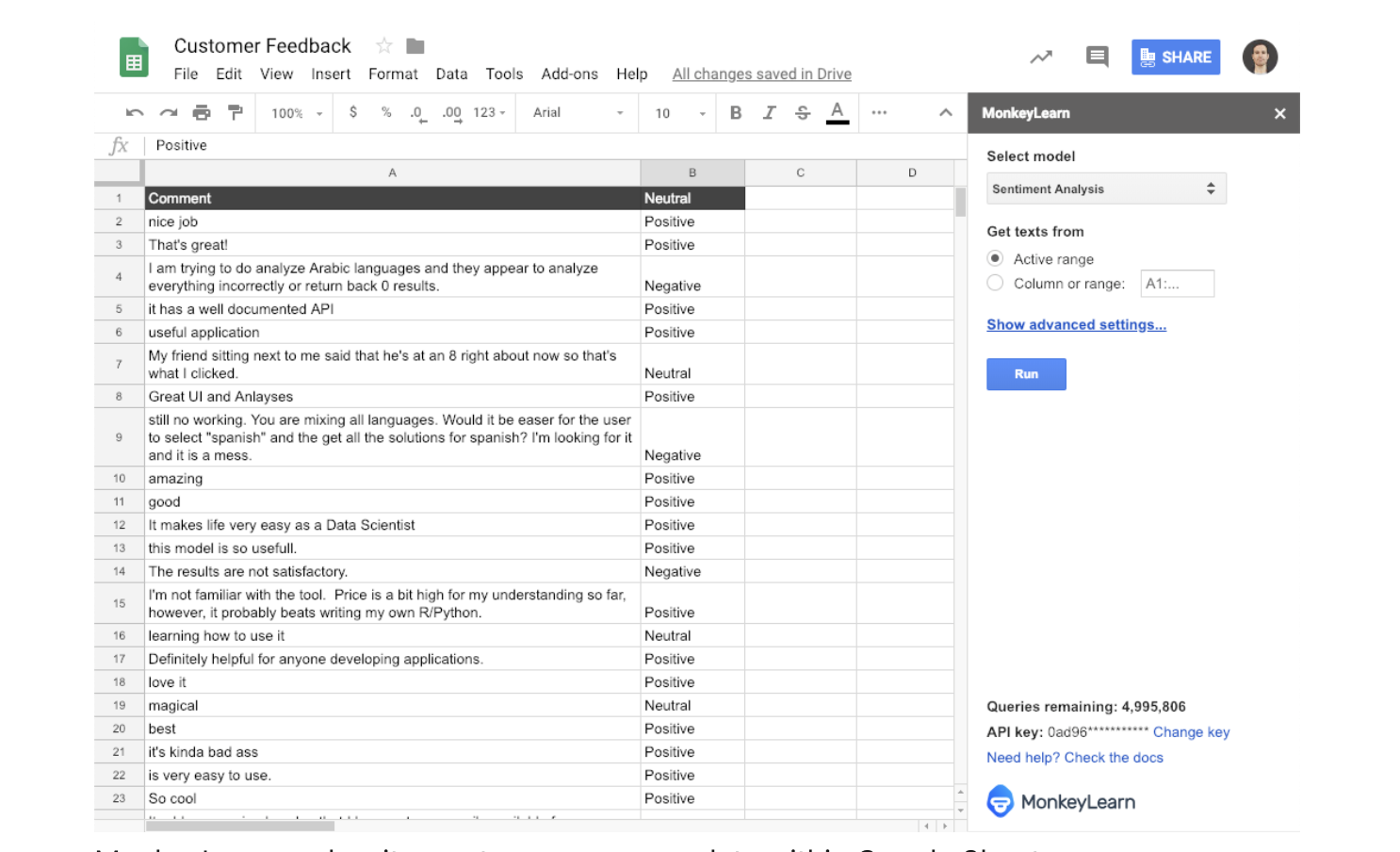
Task: Open the Insert menu
Action: pos(331,74)
